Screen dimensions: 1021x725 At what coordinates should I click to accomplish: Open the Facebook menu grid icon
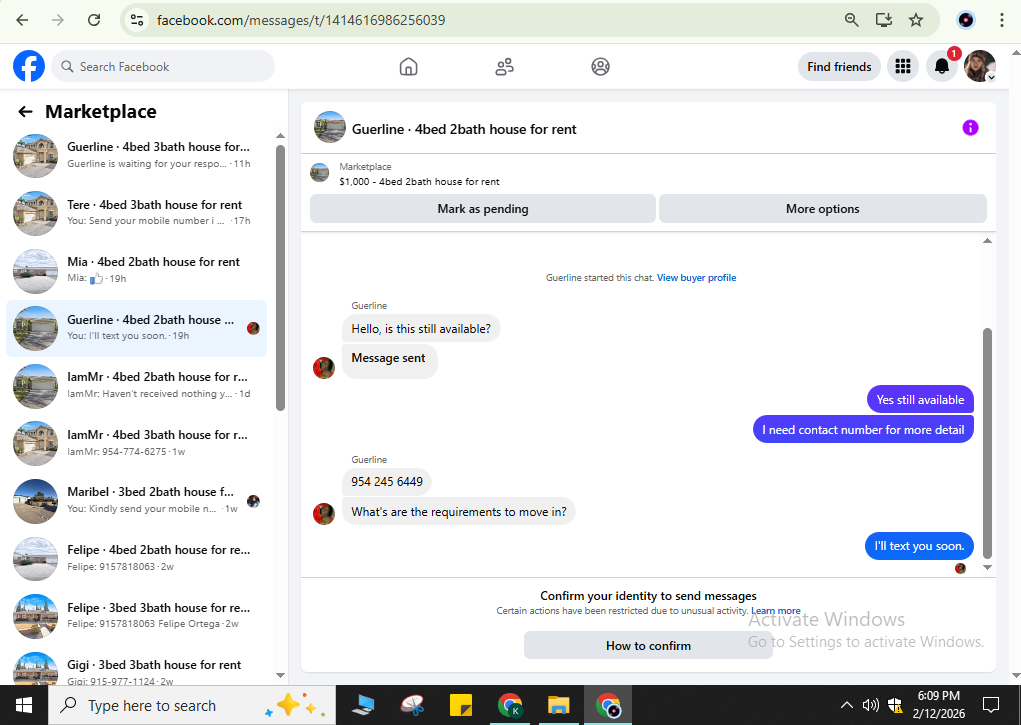902,66
